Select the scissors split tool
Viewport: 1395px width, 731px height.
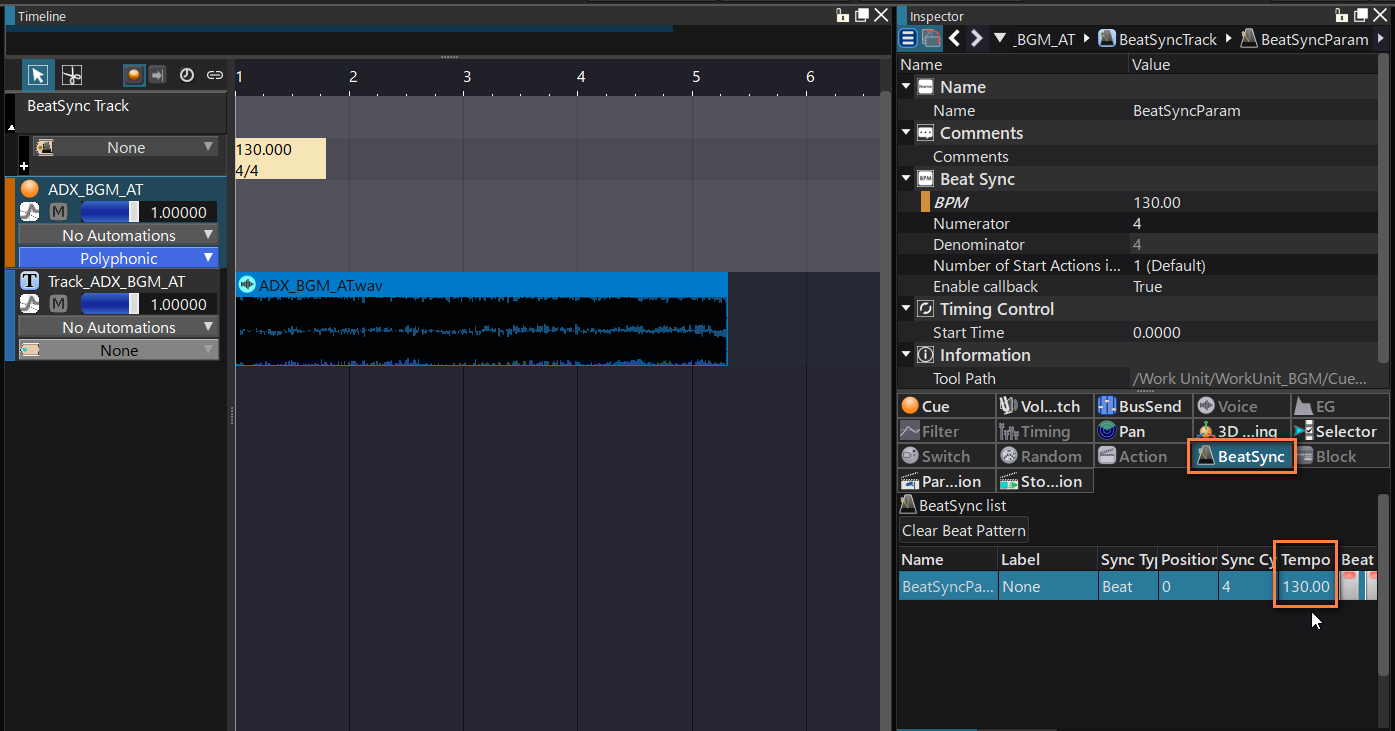pos(71,75)
